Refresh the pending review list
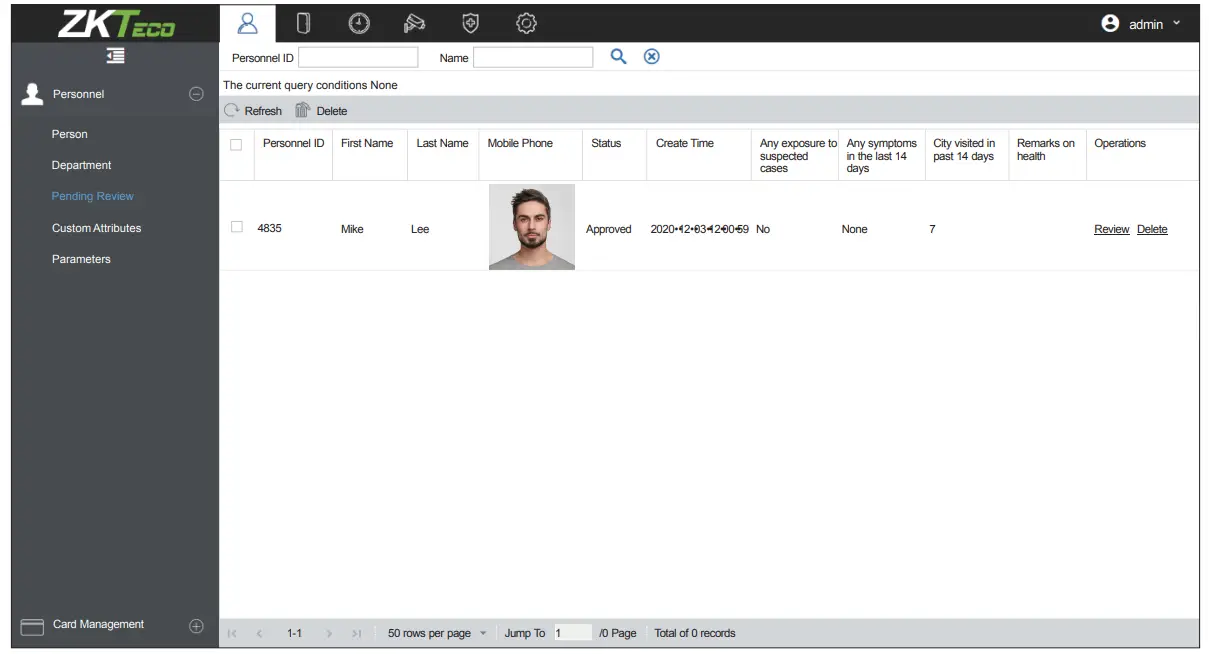This screenshot has height=654, width=1209. point(253,110)
